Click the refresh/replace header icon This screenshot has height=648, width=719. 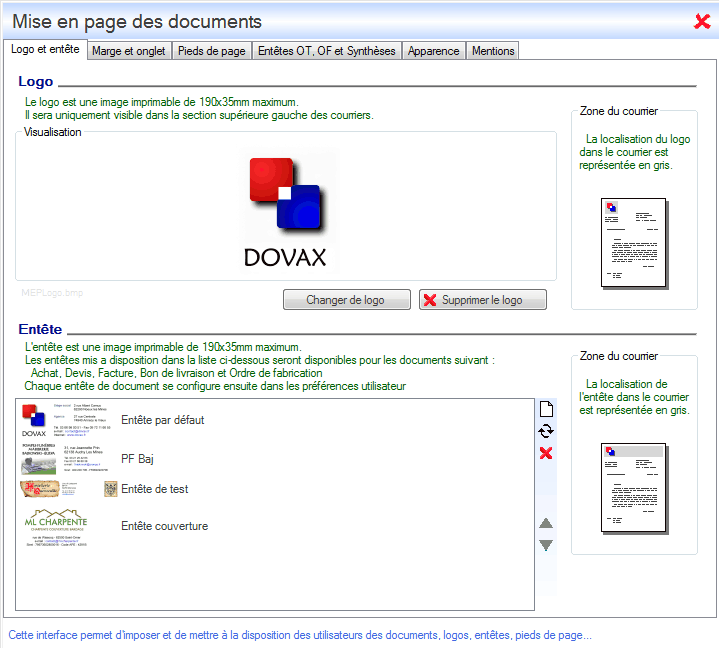(546, 431)
